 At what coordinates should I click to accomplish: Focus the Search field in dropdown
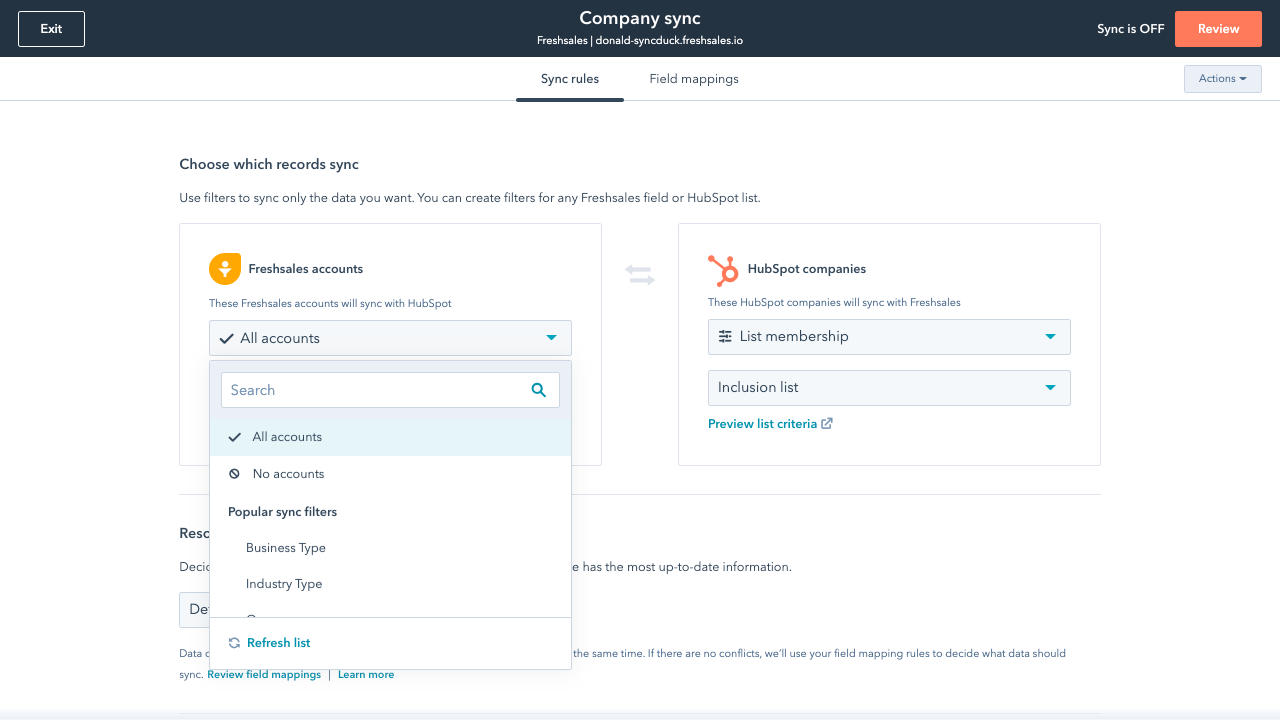(375, 391)
